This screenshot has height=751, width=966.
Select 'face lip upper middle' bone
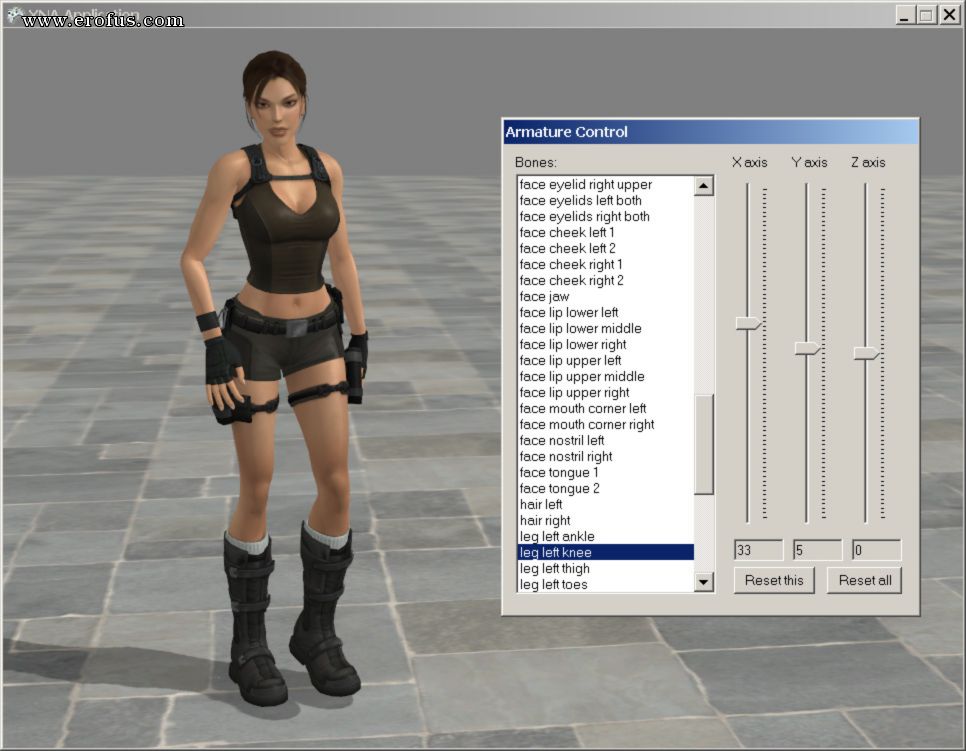coord(606,376)
